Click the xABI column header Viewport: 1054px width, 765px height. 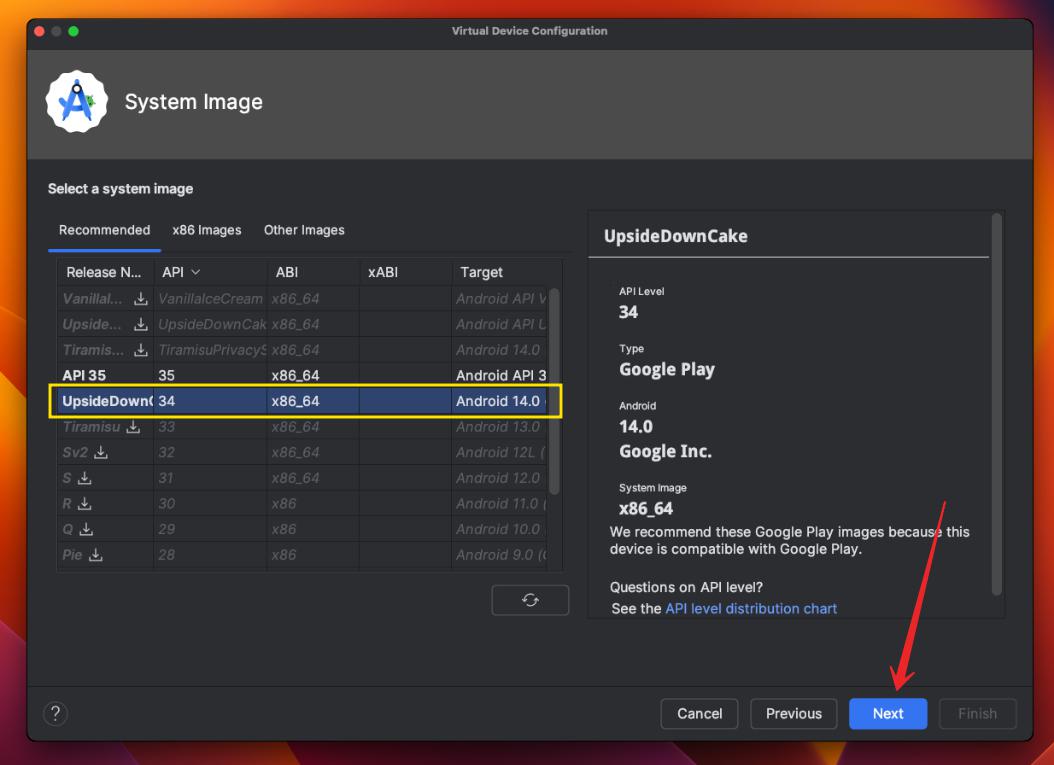pos(405,272)
